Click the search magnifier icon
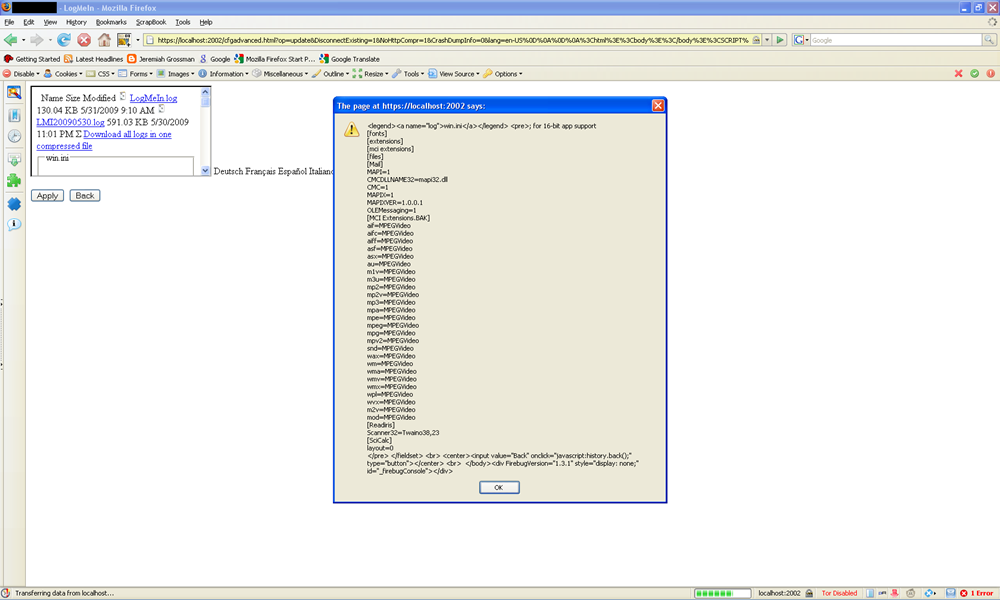This screenshot has width=1000, height=600. click(989, 40)
